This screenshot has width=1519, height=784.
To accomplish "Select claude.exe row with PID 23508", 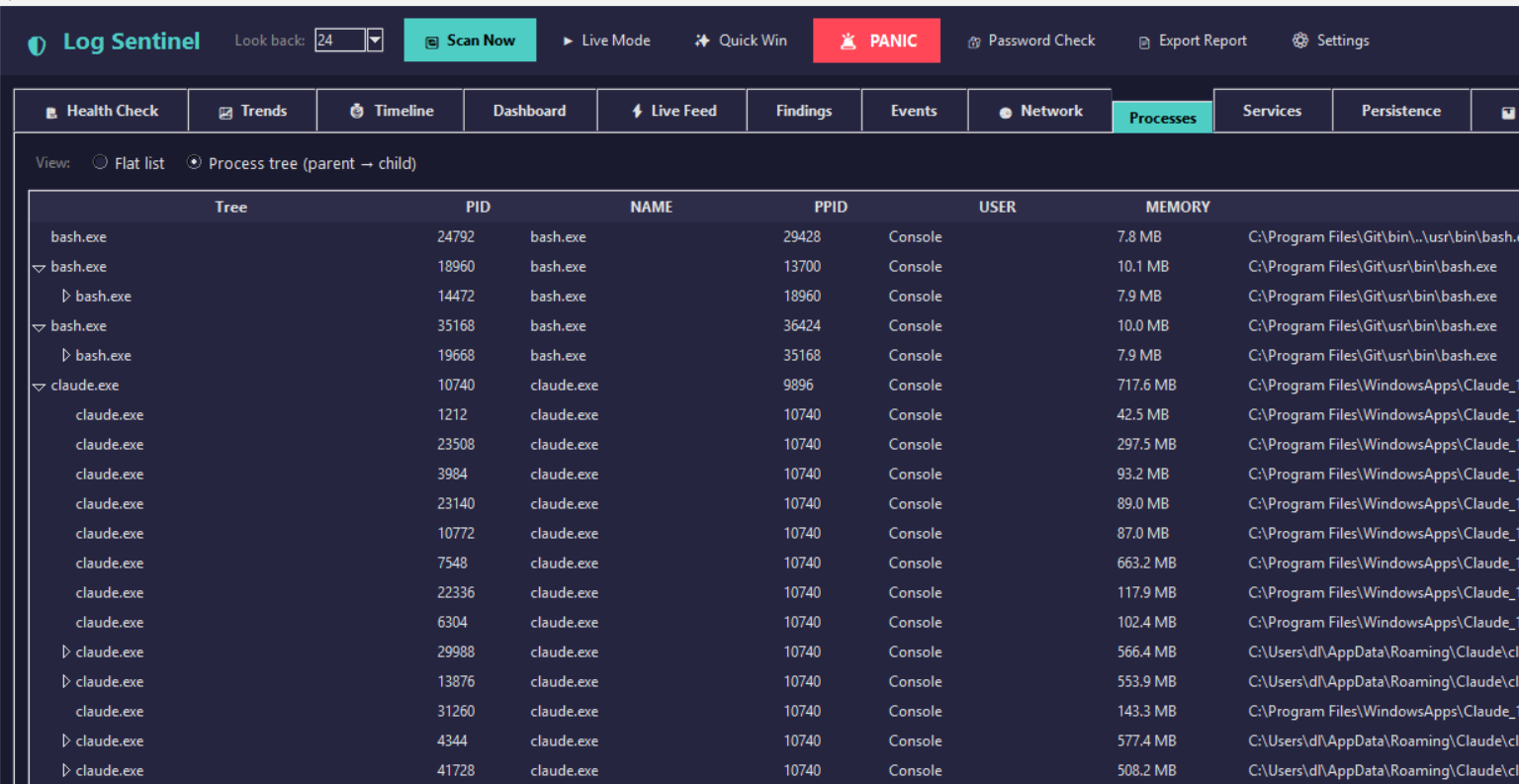I will pyautogui.click(x=773, y=444).
